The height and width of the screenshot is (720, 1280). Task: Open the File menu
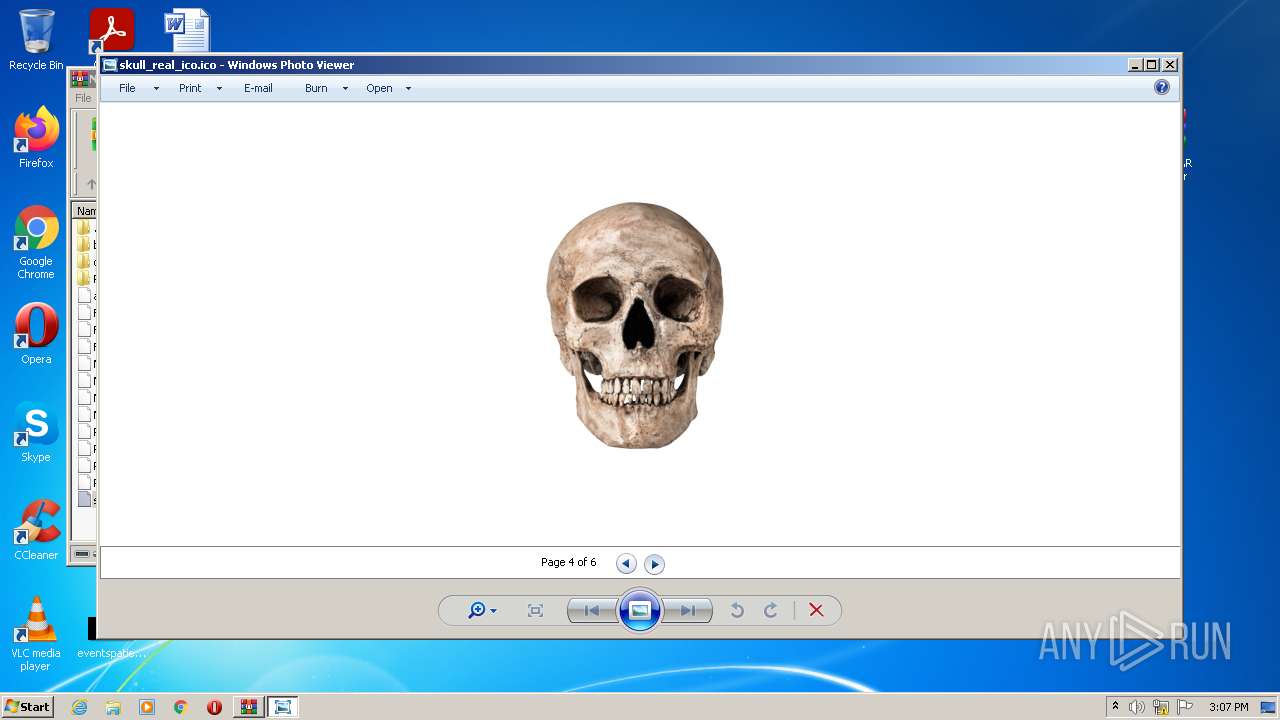click(x=127, y=88)
